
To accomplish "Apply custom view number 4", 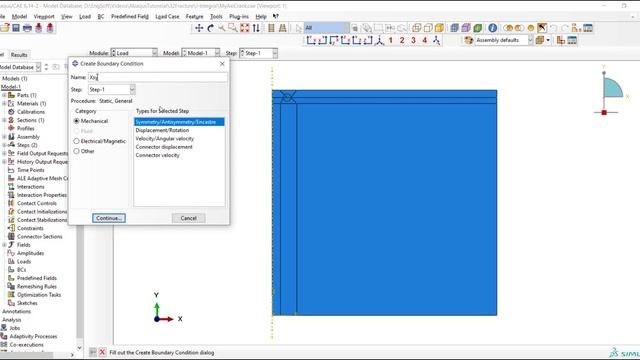I will [424, 40].
